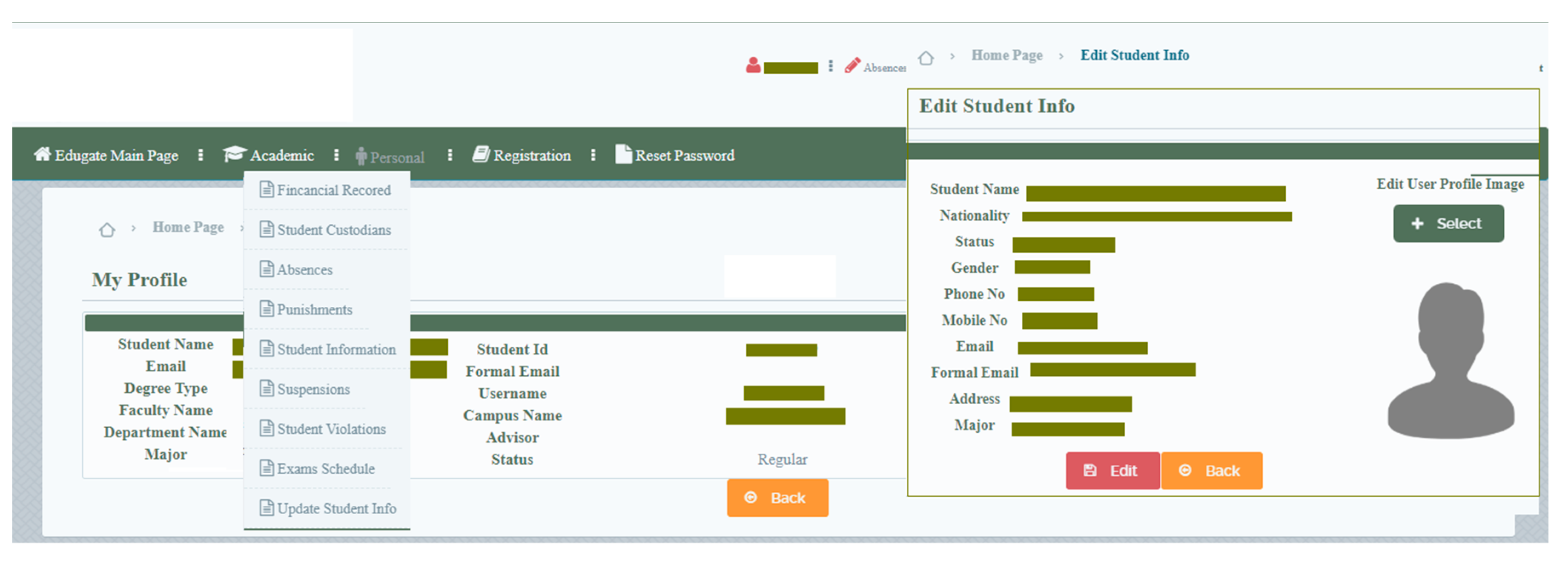Click the red user account icon

[x=753, y=65]
